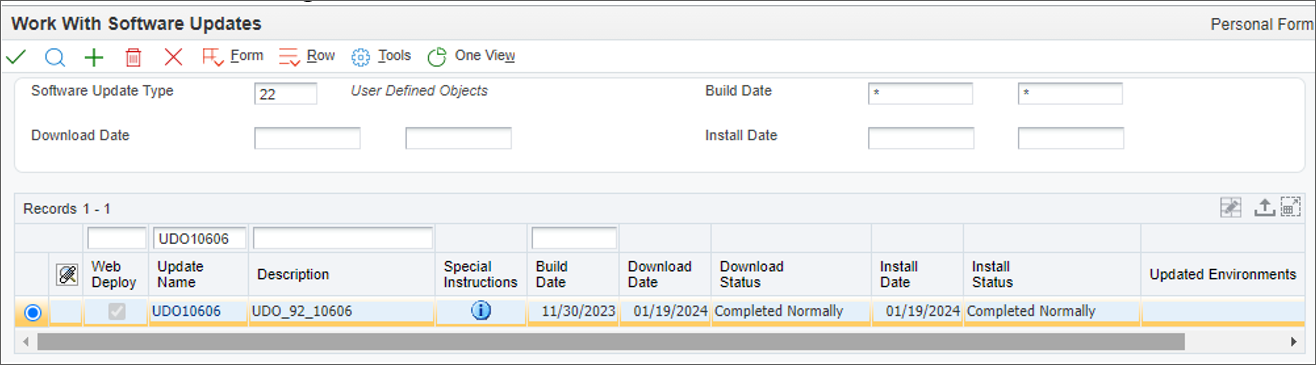Open the Special Instructions info icon
The image size is (1316, 365).
pyautogui.click(x=481, y=311)
